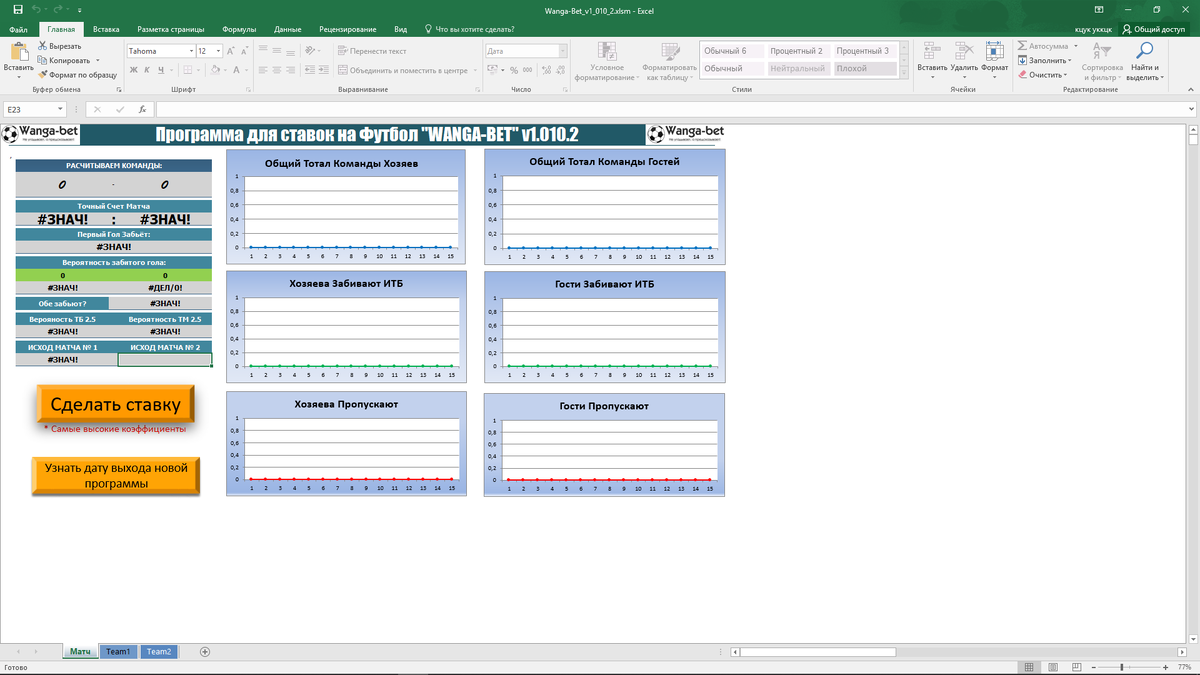
Task: Expand the formula bar
Action: pyautogui.click(x=1191, y=109)
